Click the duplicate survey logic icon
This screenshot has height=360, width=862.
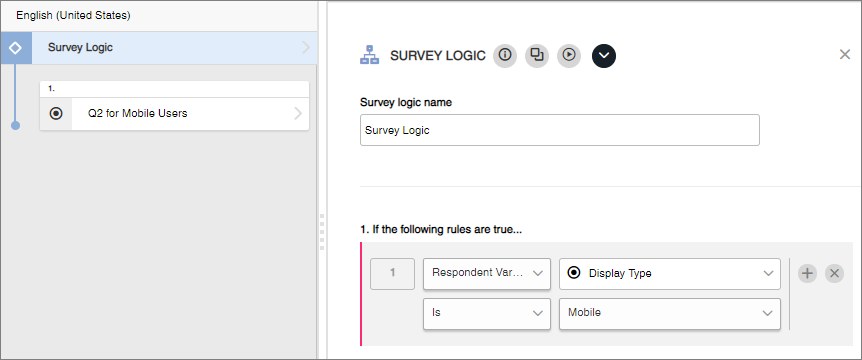pyautogui.click(x=537, y=55)
